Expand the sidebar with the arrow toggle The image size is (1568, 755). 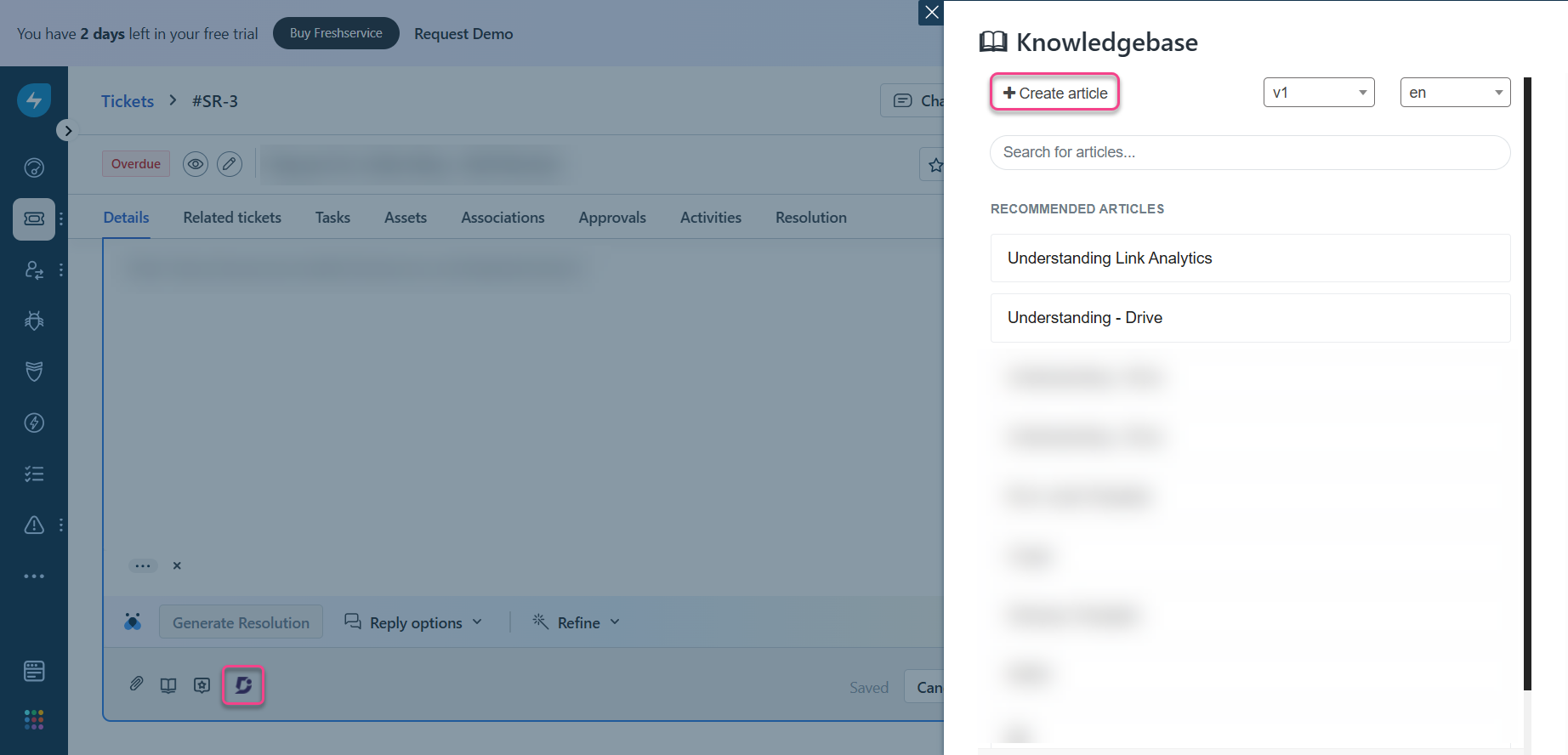(x=67, y=131)
